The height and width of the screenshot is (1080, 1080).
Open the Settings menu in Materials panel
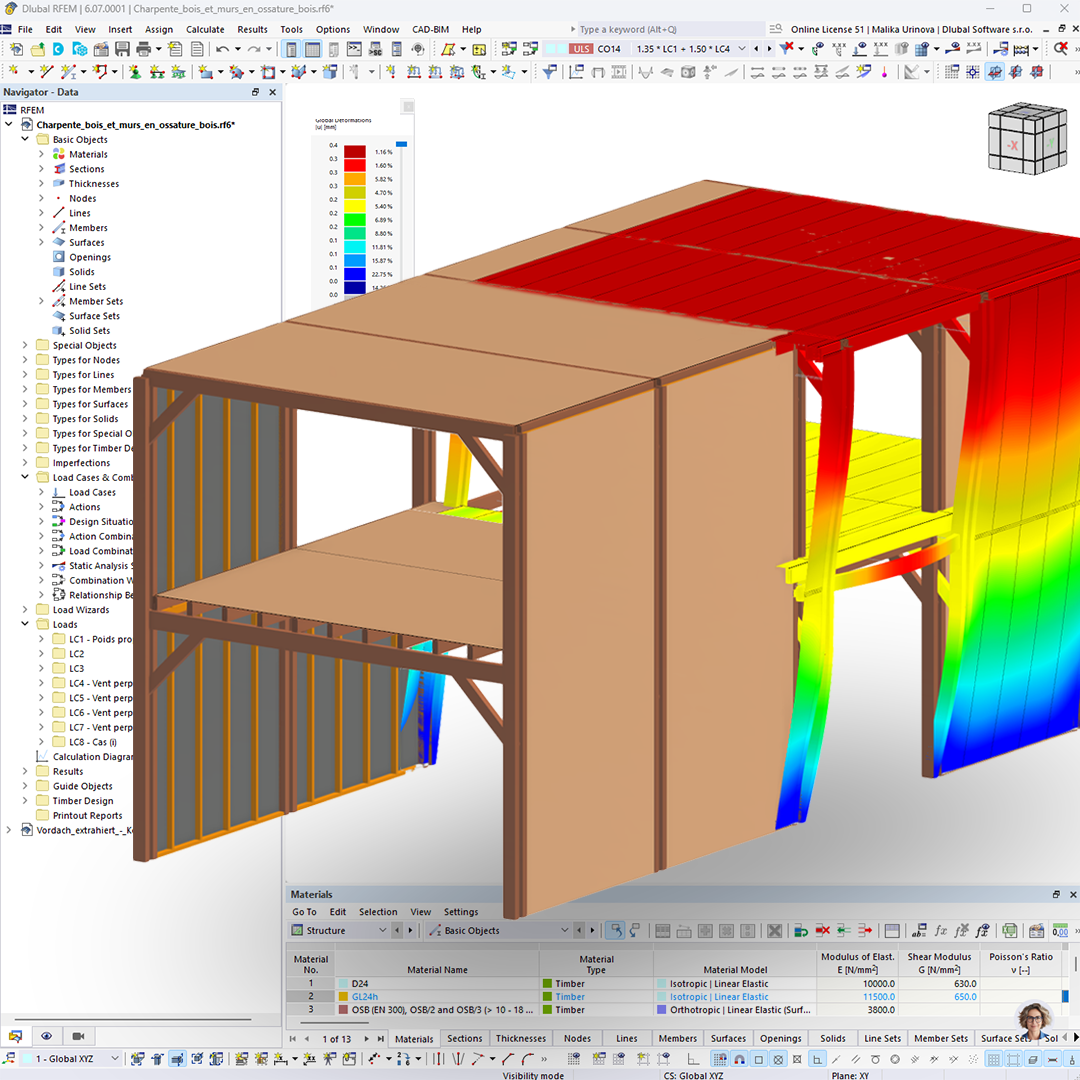(460, 911)
